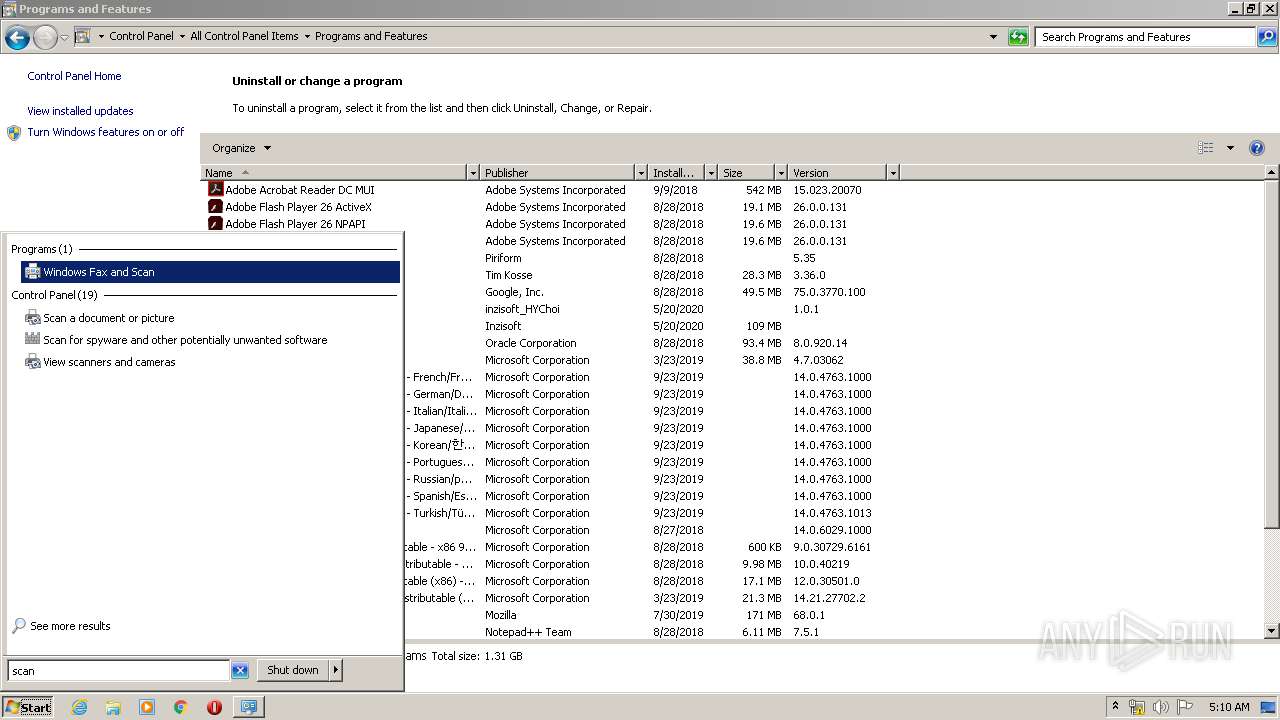Click See more results link

[70, 626]
